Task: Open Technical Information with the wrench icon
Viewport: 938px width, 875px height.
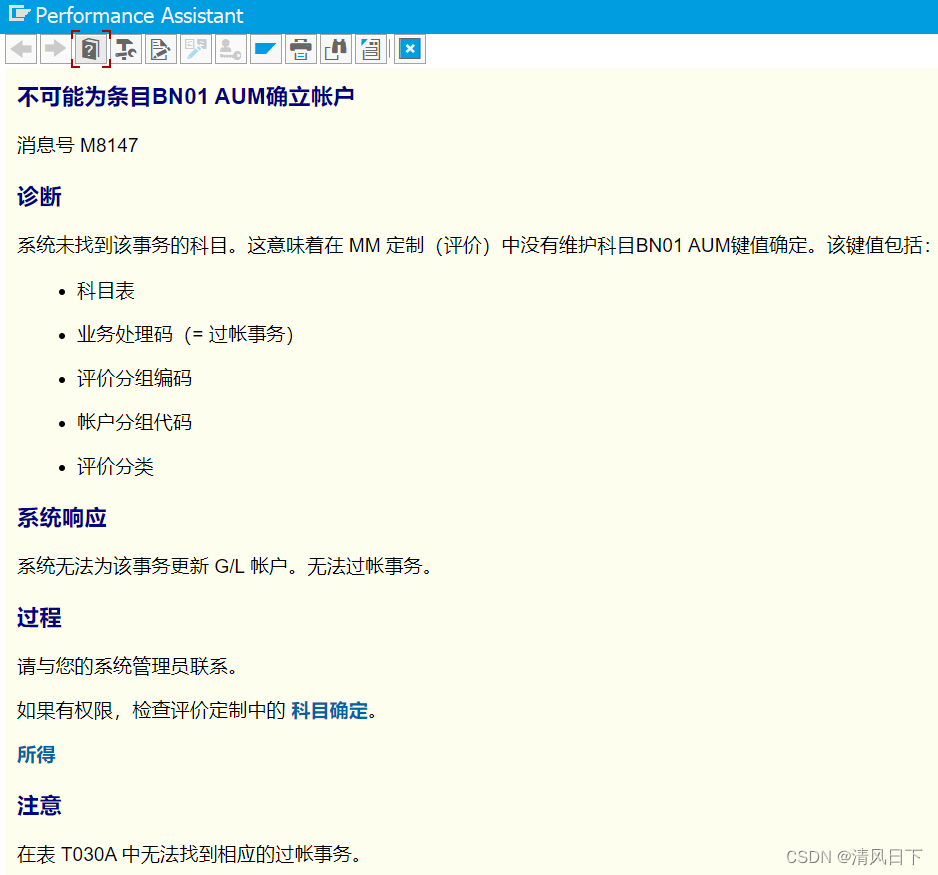Action: 125,49
